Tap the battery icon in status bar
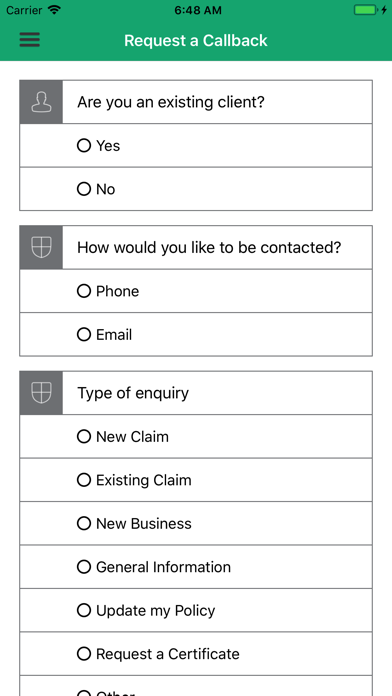The width and height of the screenshot is (392, 696). (365, 10)
